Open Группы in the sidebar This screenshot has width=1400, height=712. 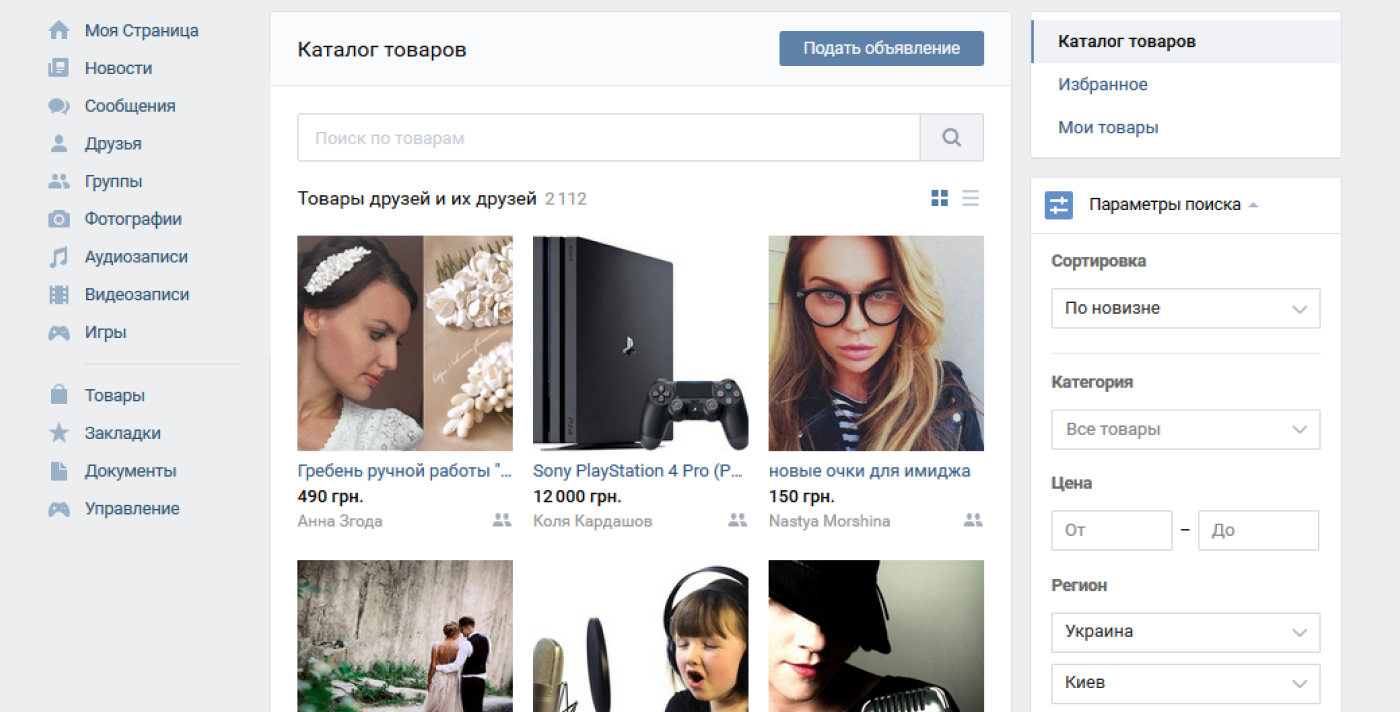coord(113,182)
